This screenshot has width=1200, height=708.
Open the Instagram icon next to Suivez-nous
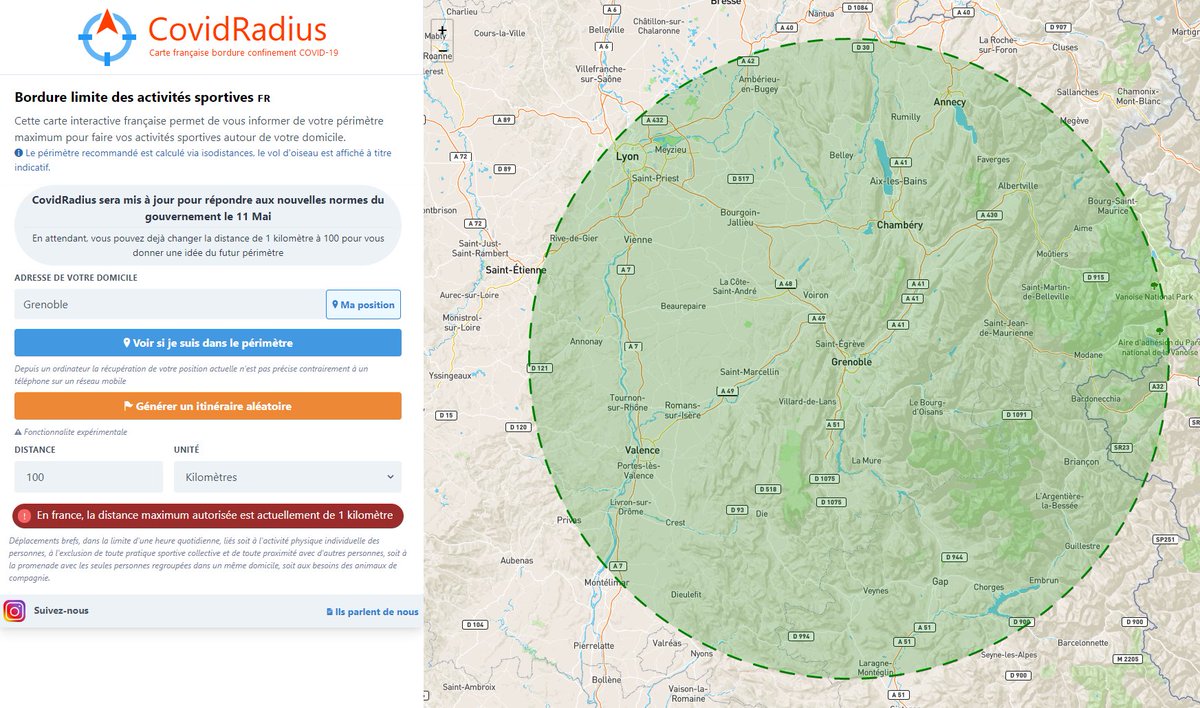(x=14, y=611)
